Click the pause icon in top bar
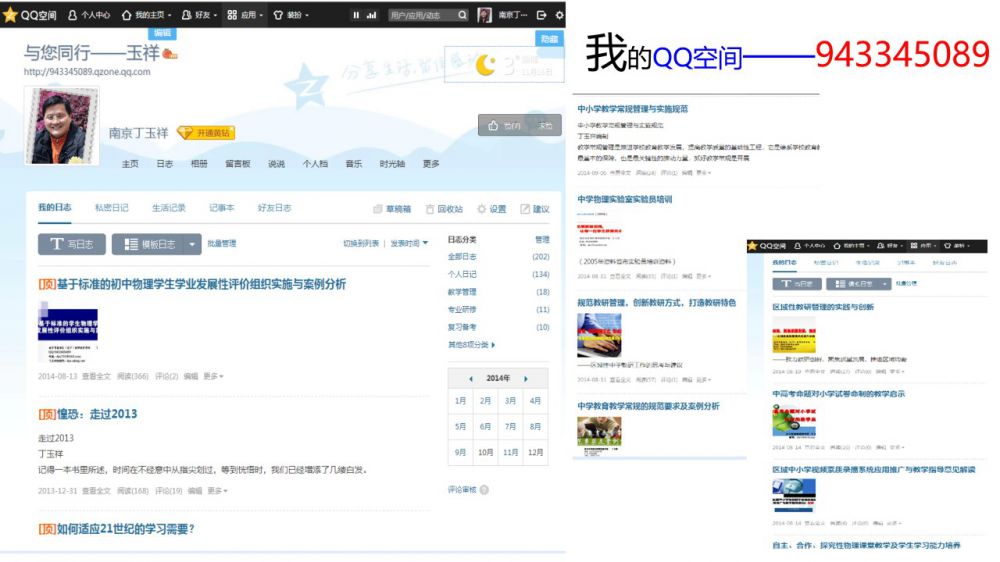The width and height of the screenshot is (1000, 562). tap(355, 15)
